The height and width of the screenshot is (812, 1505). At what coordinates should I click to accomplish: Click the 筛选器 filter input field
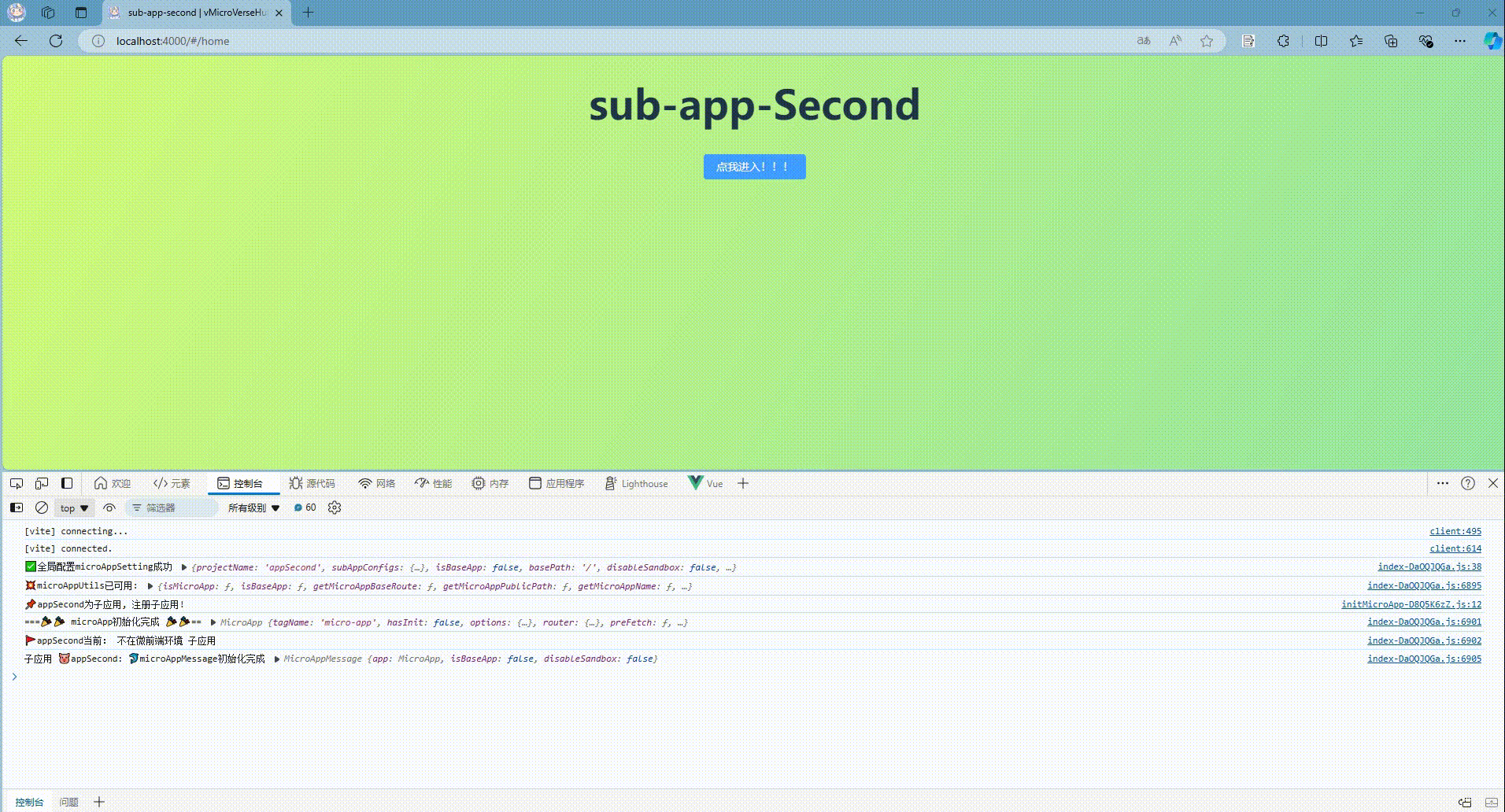(169, 507)
